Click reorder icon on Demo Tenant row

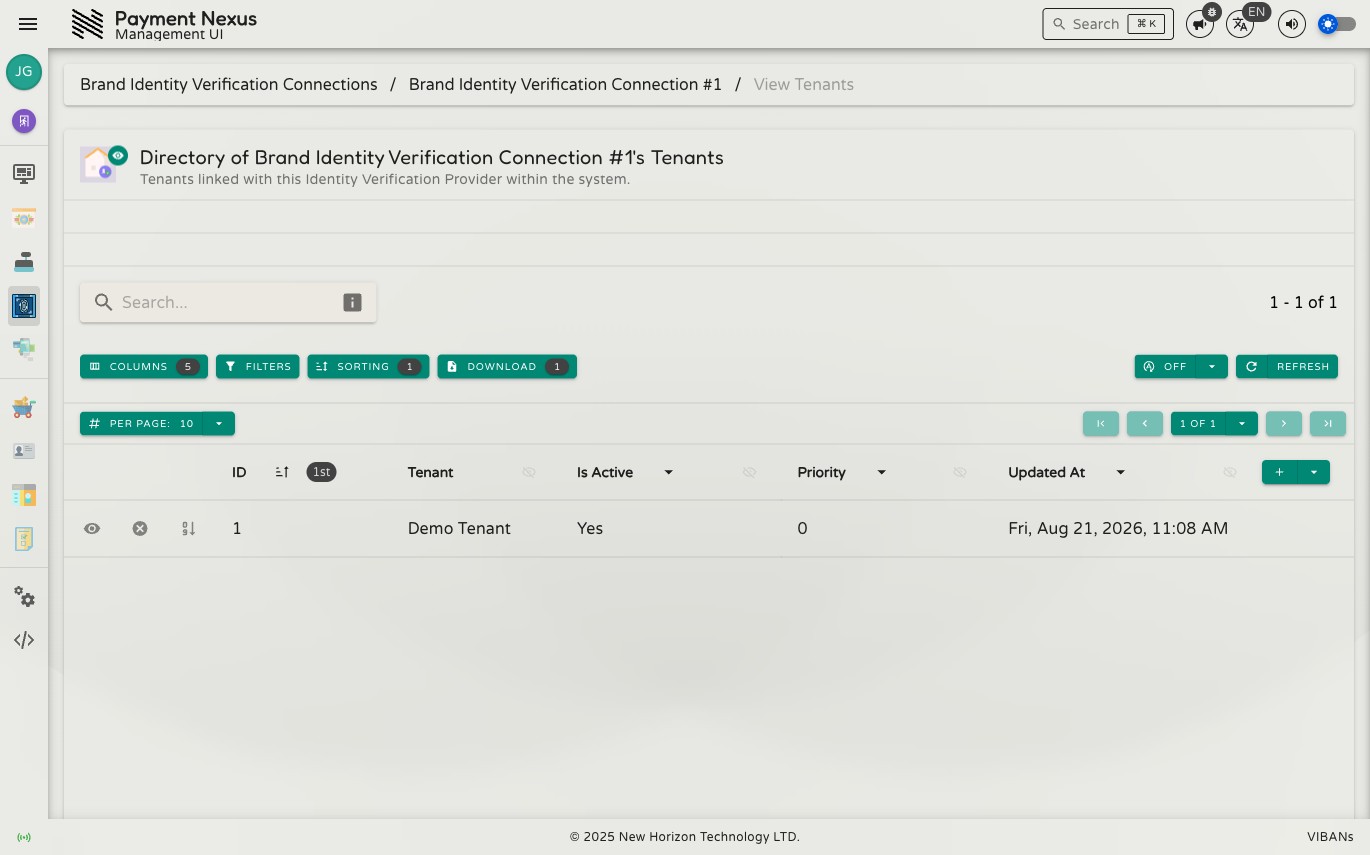pyautogui.click(x=188, y=528)
